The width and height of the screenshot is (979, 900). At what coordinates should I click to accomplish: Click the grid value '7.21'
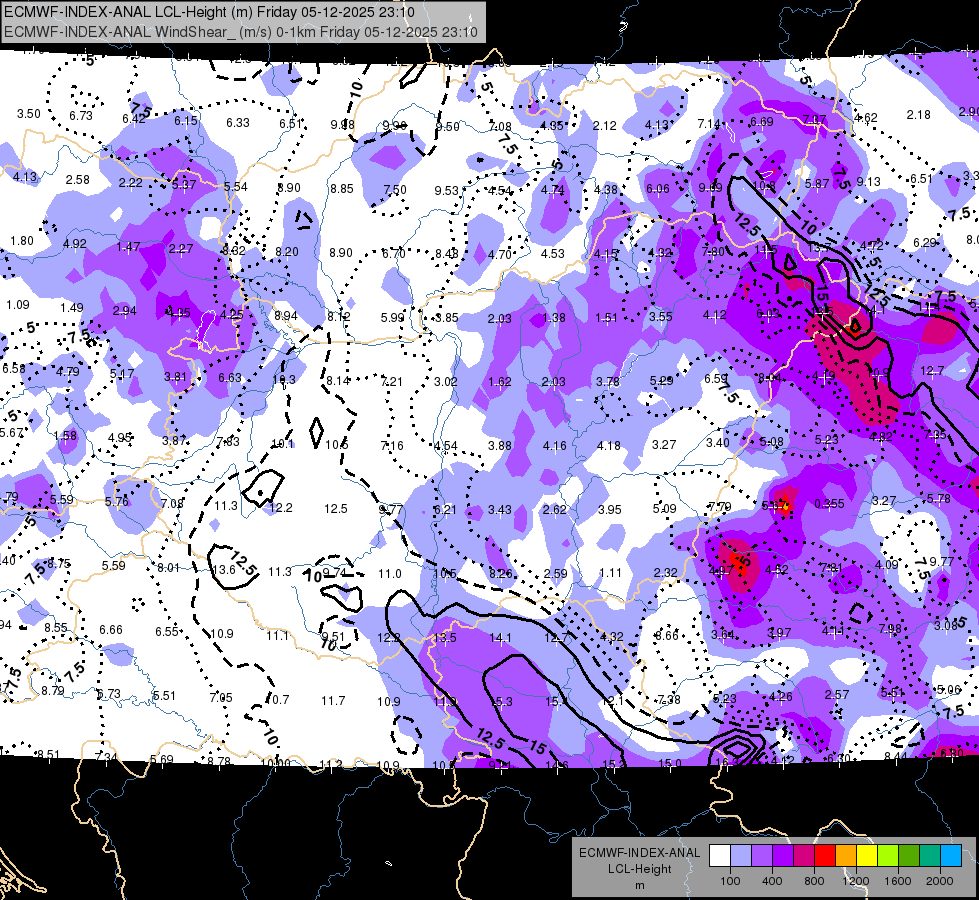click(391, 382)
